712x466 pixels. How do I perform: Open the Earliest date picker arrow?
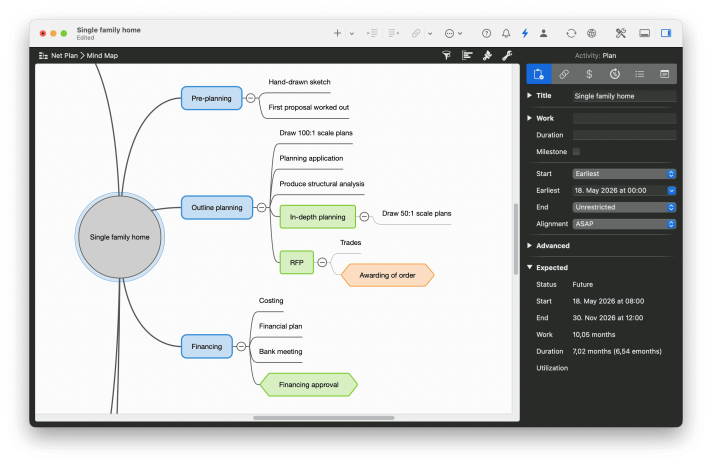(672, 190)
